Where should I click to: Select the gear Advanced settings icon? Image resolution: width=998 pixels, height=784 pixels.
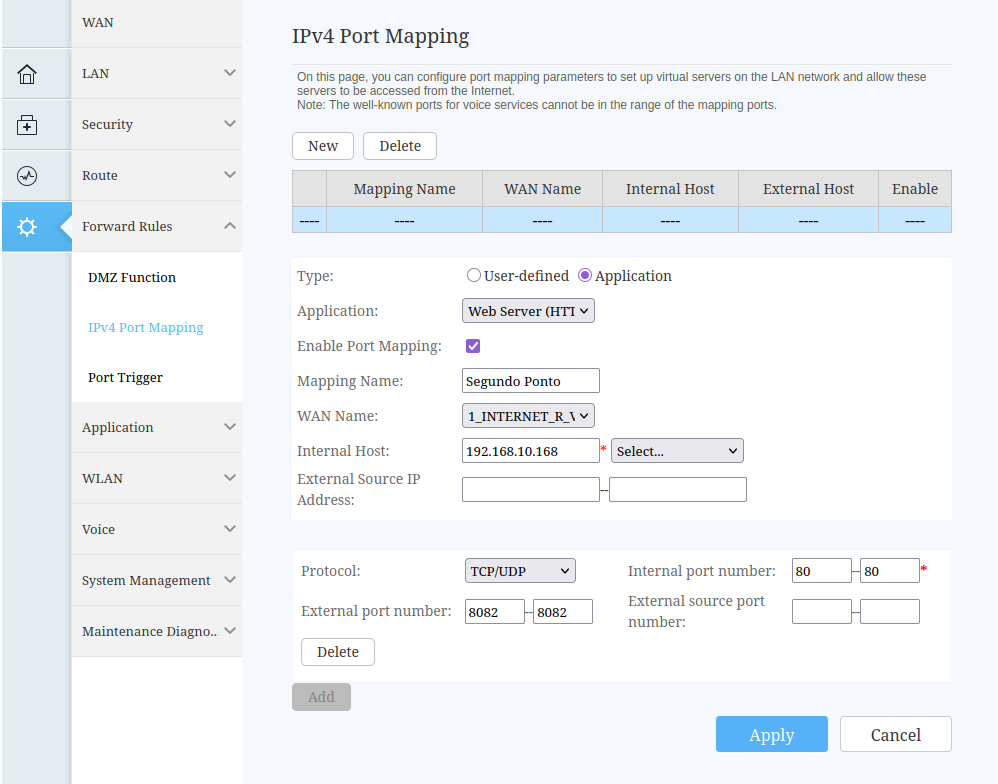click(x=27, y=227)
